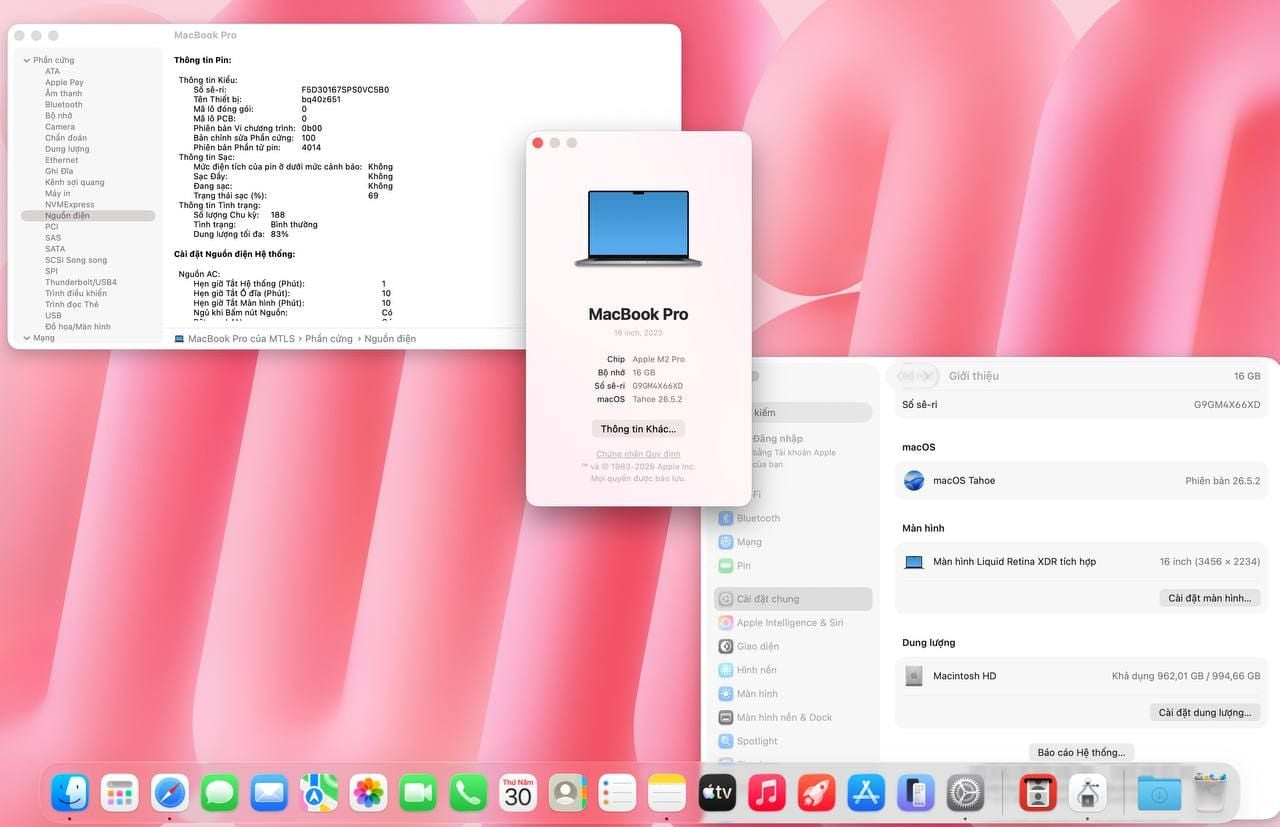Click the Số lượng Chu kỳ value 188
The height and width of the screenshot is (827, 1280).
point(278,215)
